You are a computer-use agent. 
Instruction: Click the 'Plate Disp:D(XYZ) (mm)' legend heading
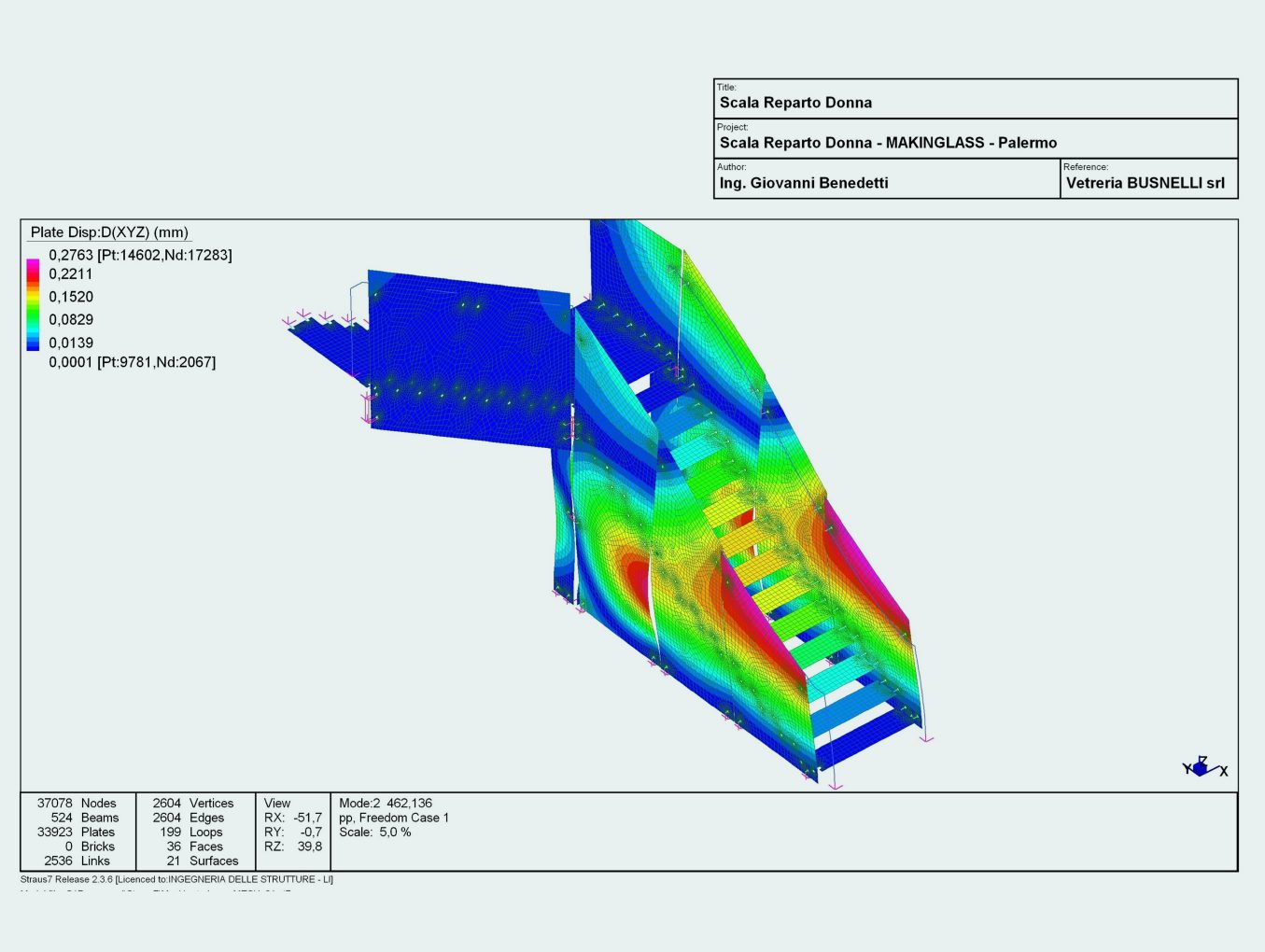click(x=109, y=232)
